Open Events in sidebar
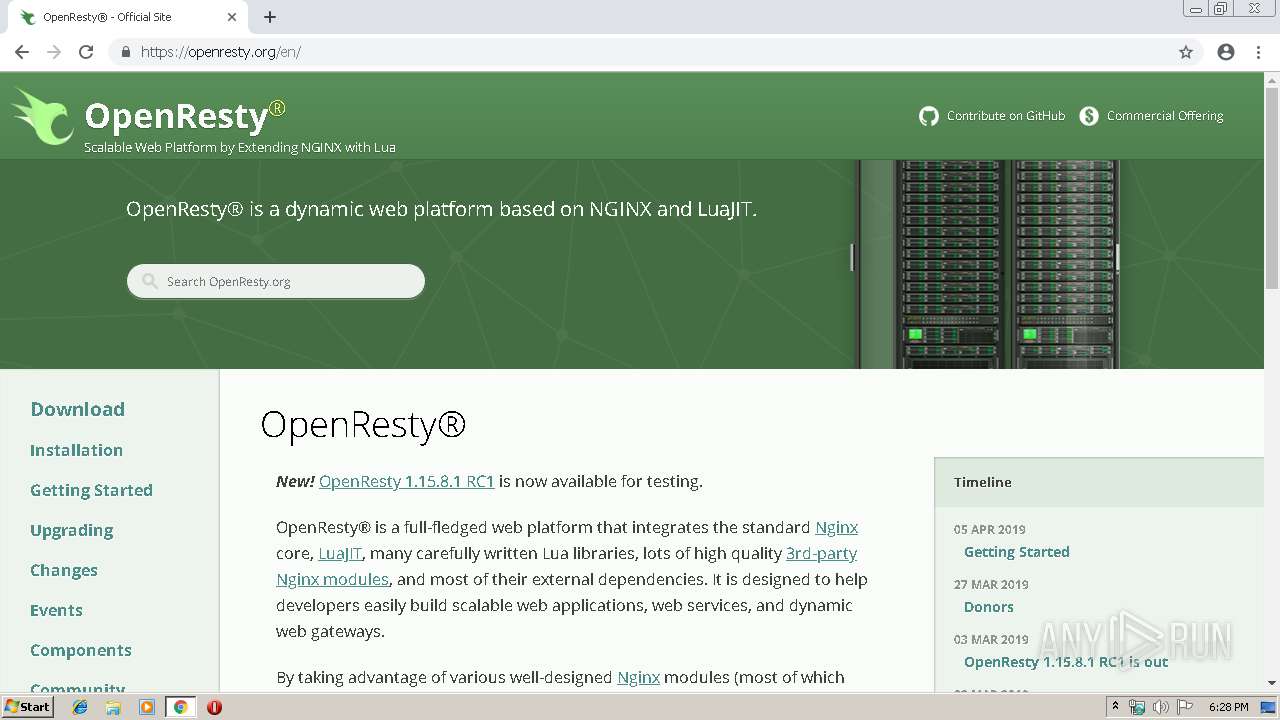The image size is (1280, 720). 56,610
